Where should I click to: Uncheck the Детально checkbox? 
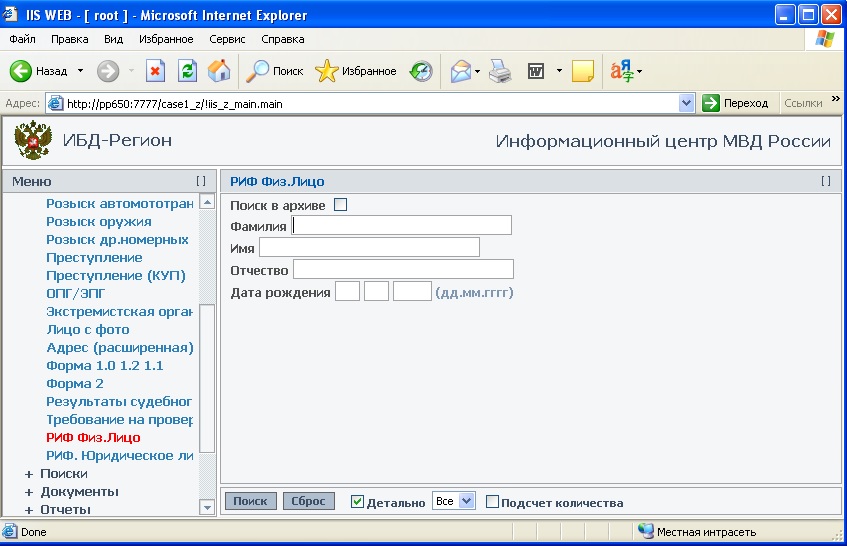tap(357, 502)
